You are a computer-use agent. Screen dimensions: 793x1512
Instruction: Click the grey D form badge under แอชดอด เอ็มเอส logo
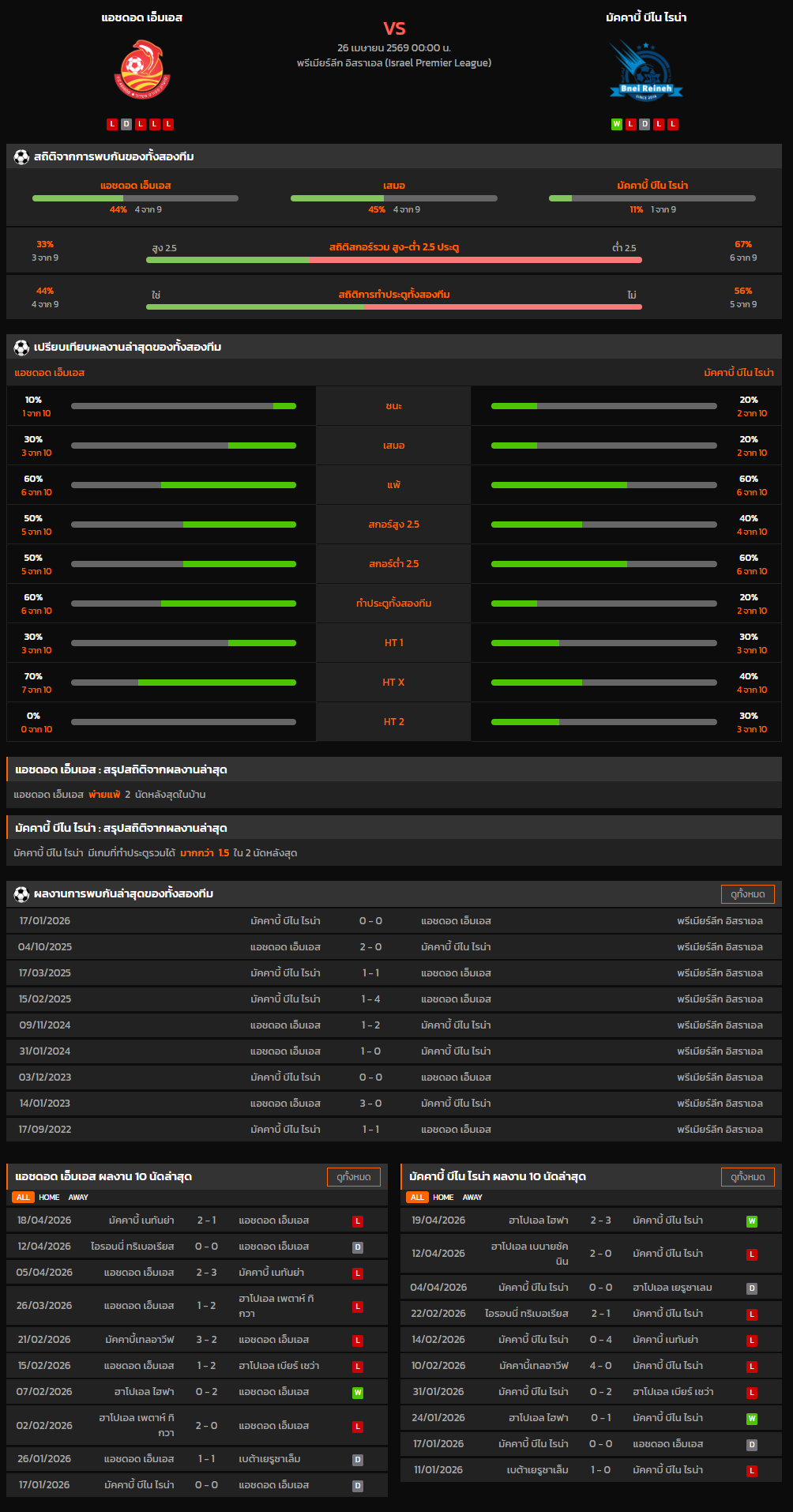126,124
